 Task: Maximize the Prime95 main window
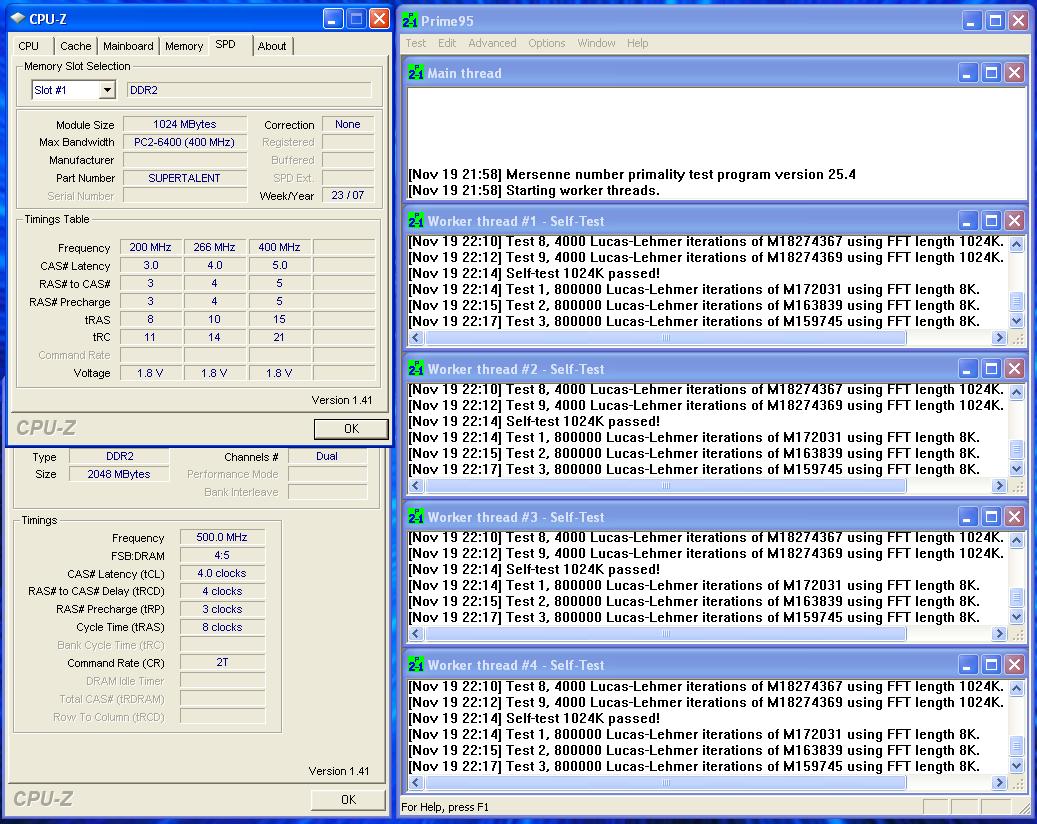995,21
